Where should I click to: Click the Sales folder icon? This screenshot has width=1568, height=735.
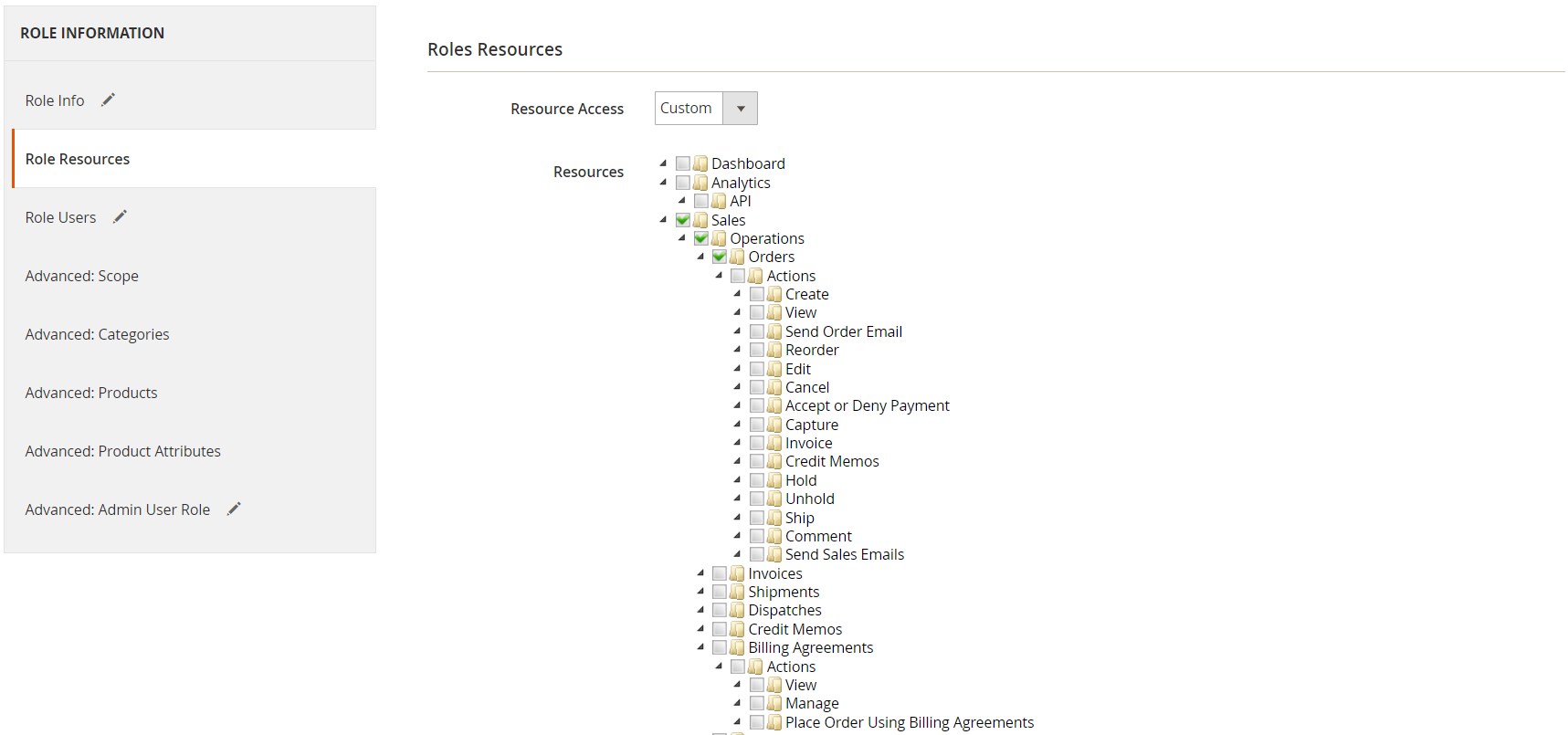click(x=700, y=220)
